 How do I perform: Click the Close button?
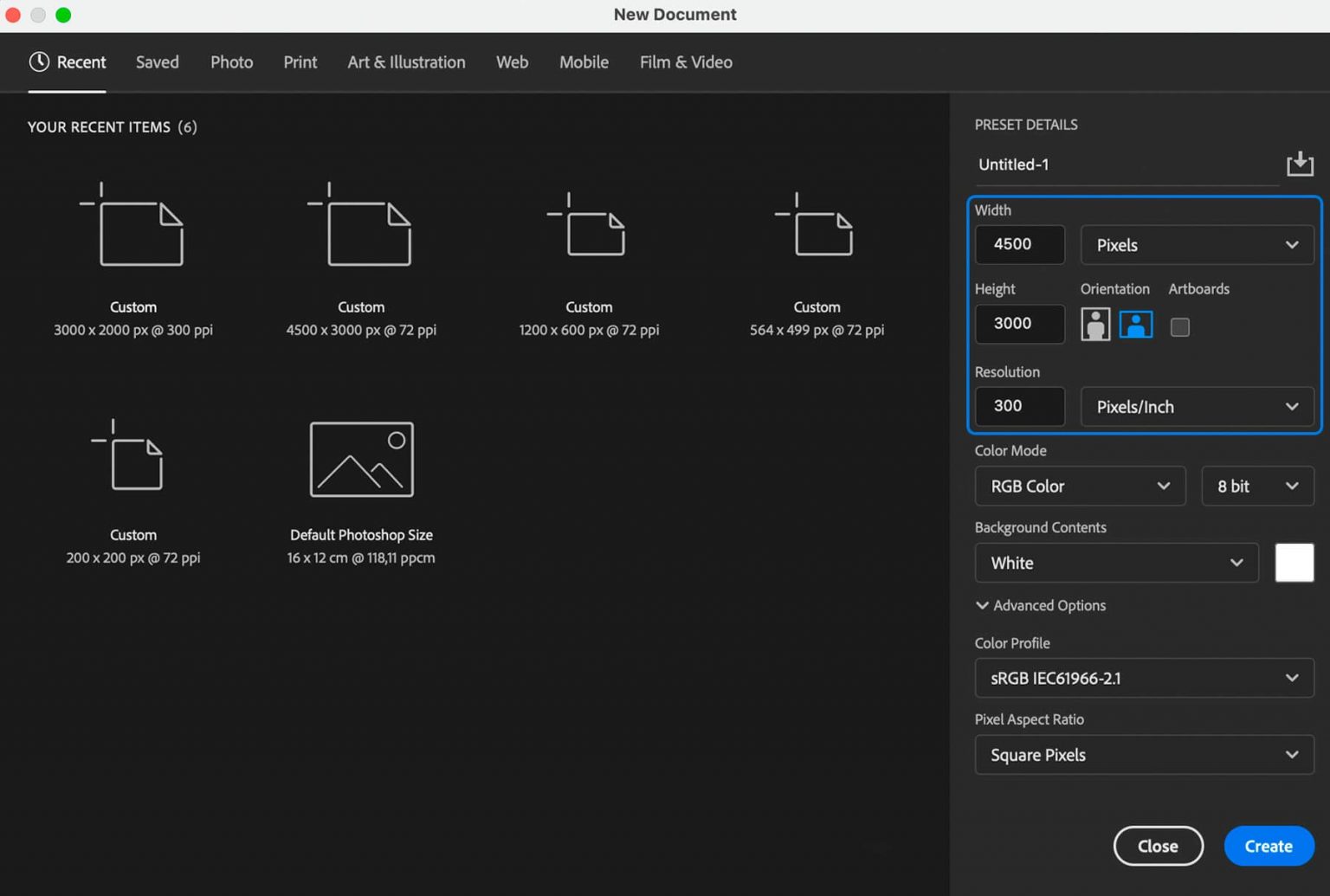pos(1158,846)
